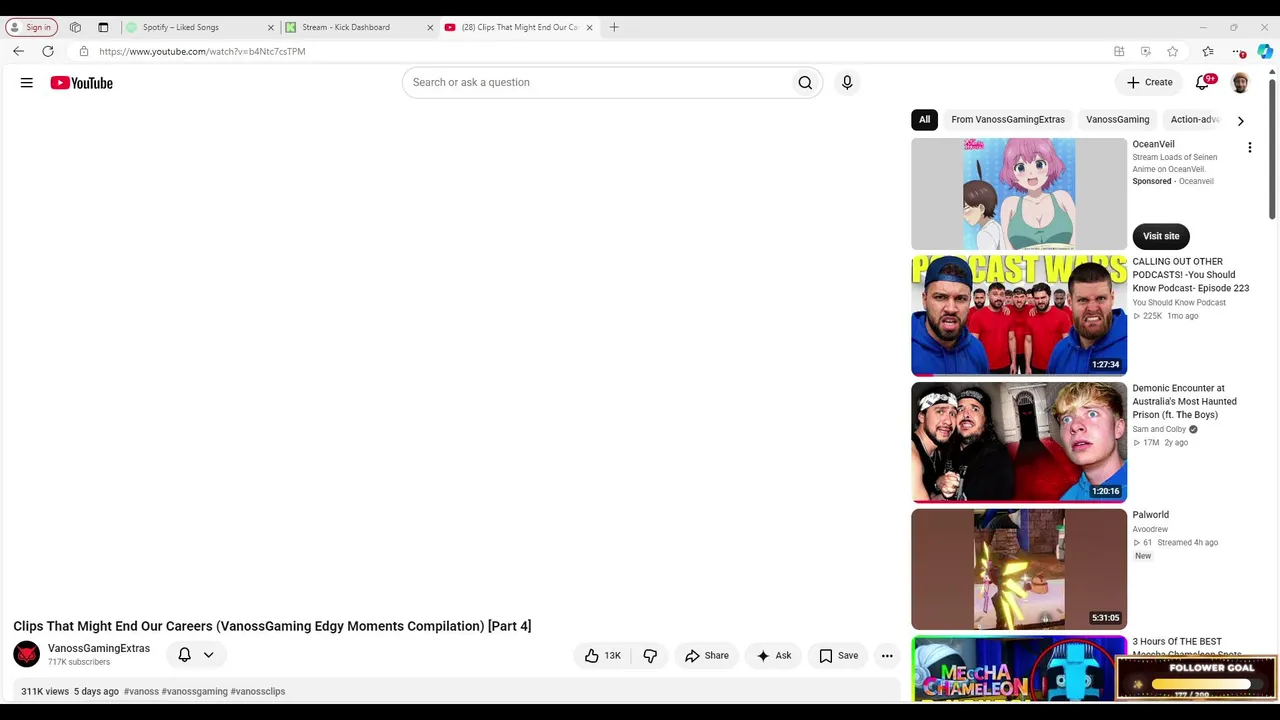Show more category chips with arrow
Viewport: 1280px width, 720px height.
point(1240,120)
